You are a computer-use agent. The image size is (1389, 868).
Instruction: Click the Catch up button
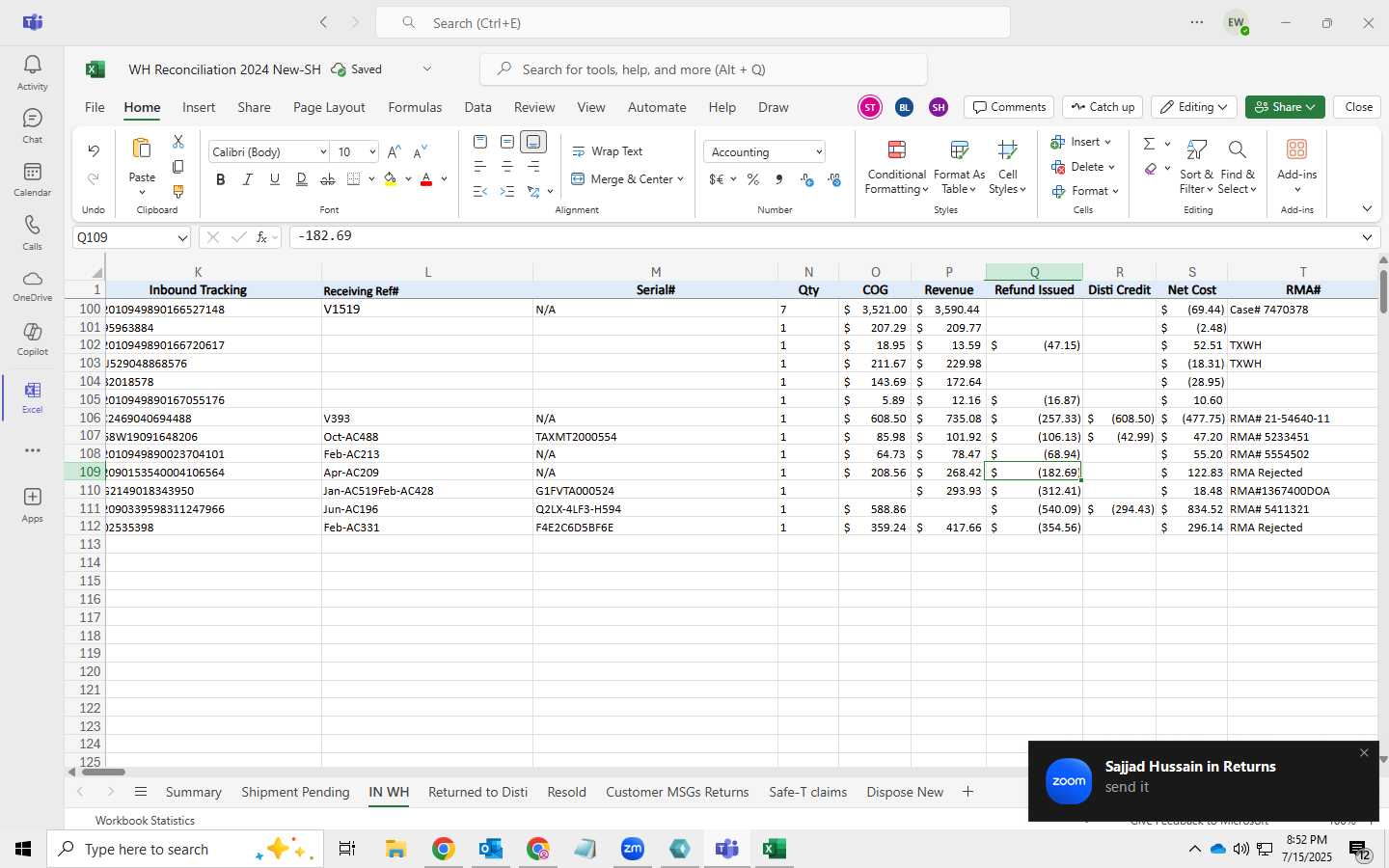click(1103, 107)
